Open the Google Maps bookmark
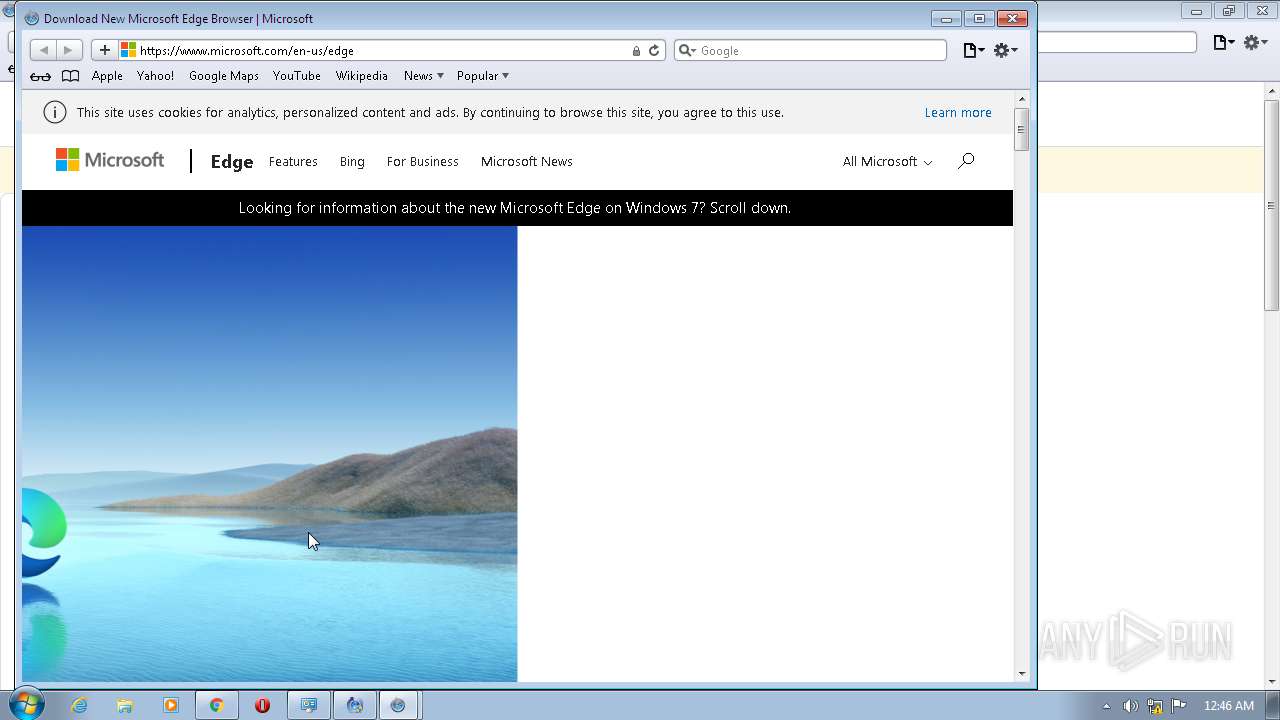Viewport: 1280px width, 720px height. tap(224, 76)
